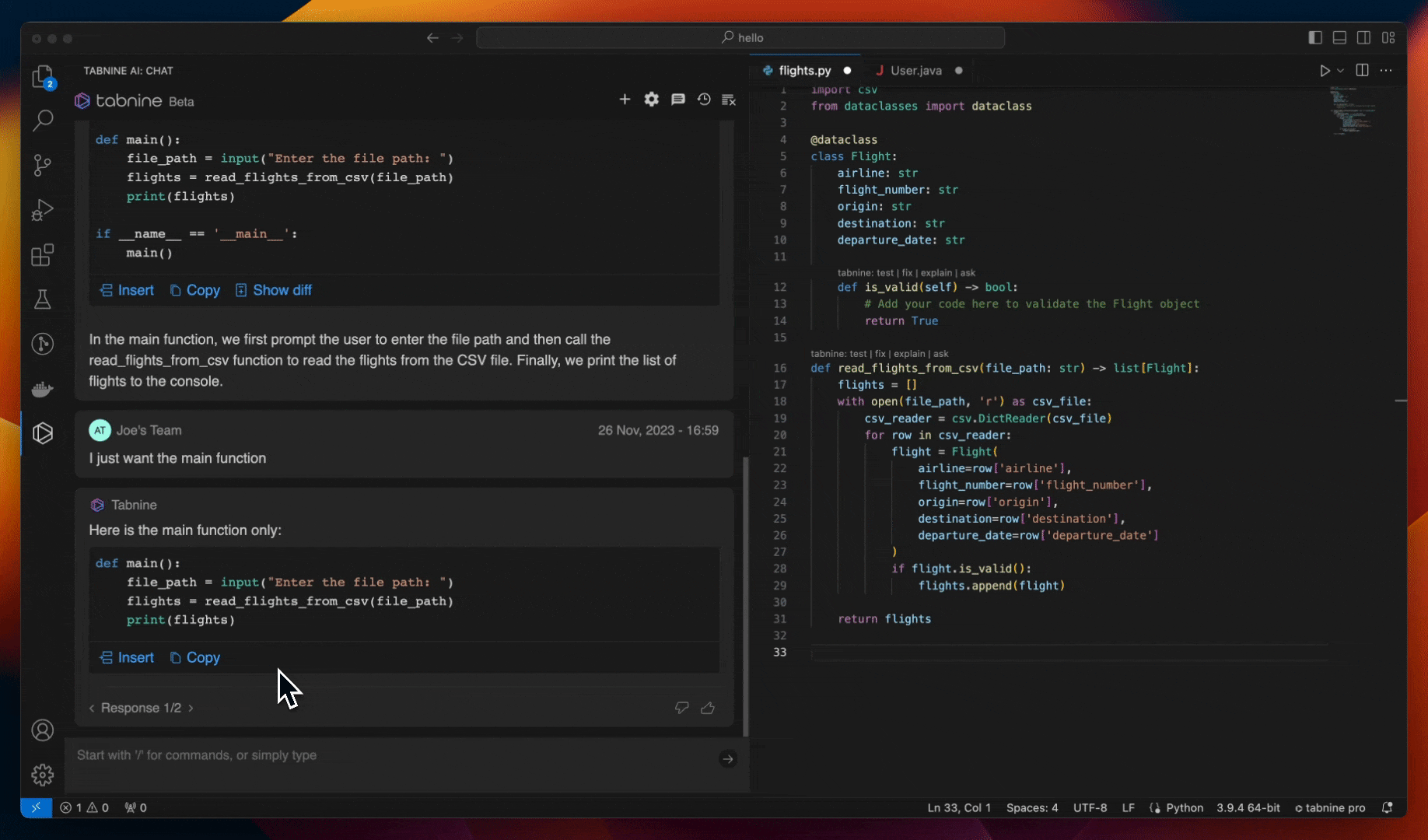
Task: Switch to the User.java tab
Action: (915, 71)
